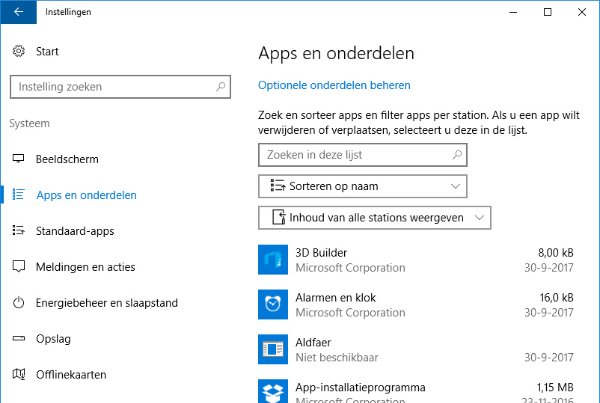This screenshot has height=403, width=600.
Task: Click the Offlinekaarten map icon
Action: coord(18,375)
